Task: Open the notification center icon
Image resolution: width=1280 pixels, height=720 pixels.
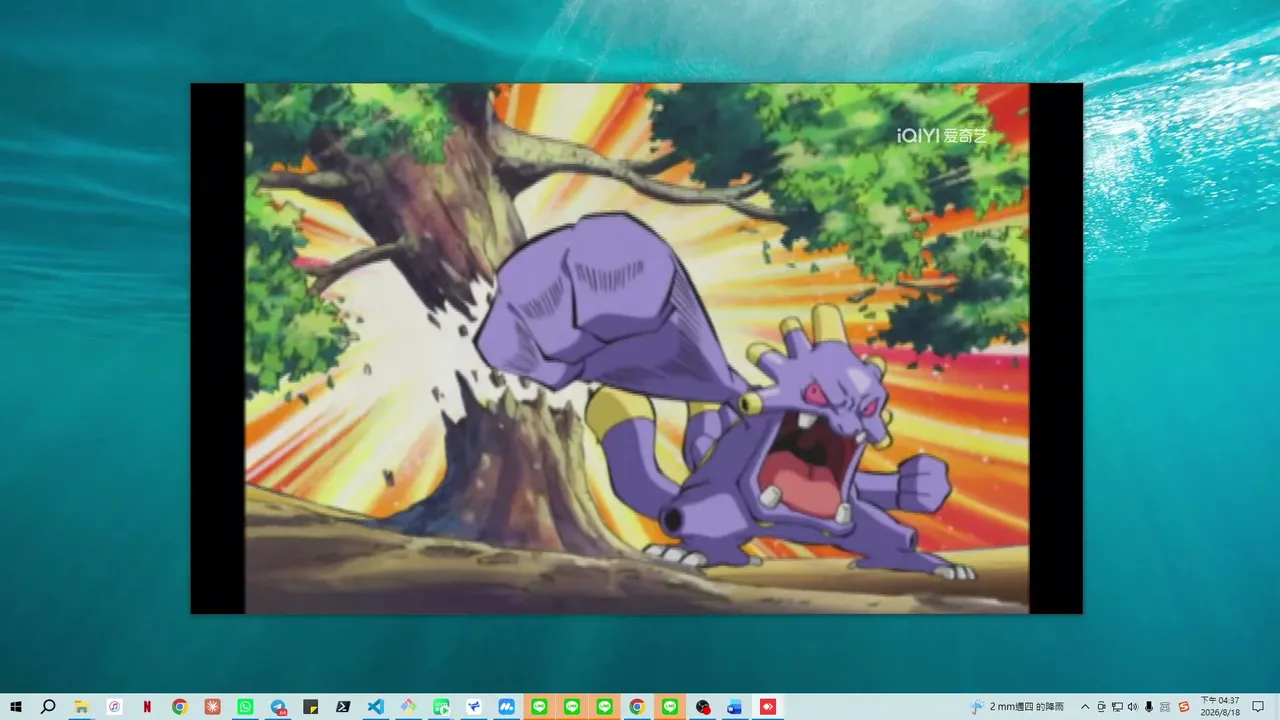Action: pyautogui.click(x=1258, y=706)
